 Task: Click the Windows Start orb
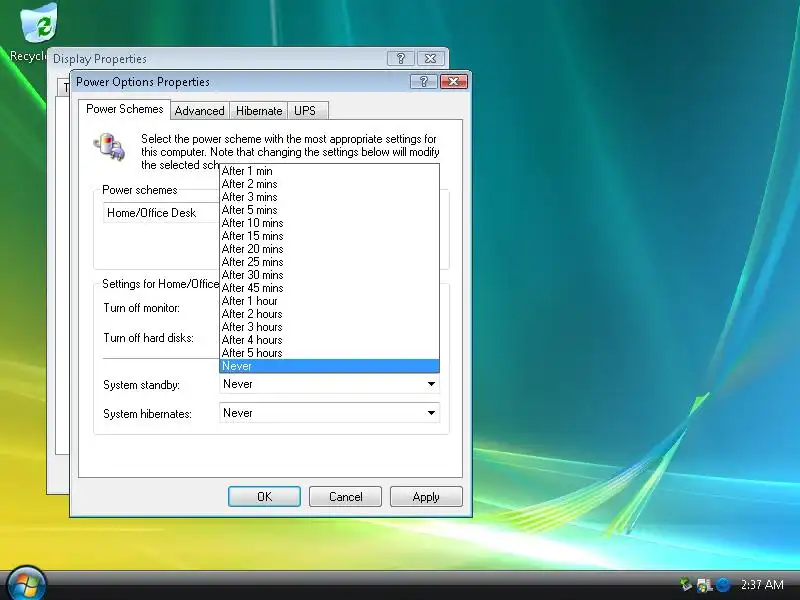click(26, 583)
